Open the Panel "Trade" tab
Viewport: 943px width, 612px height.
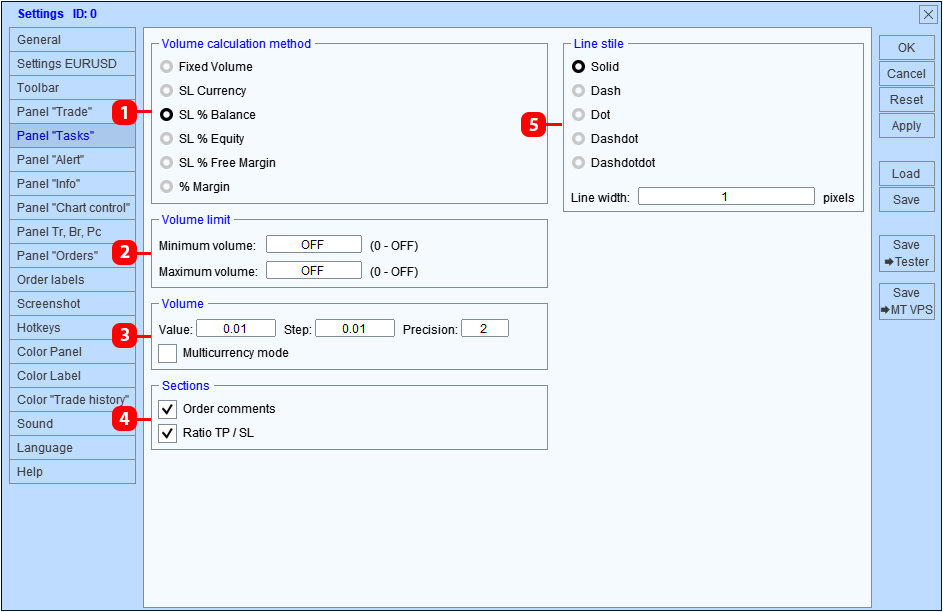(x=72, y=112)
